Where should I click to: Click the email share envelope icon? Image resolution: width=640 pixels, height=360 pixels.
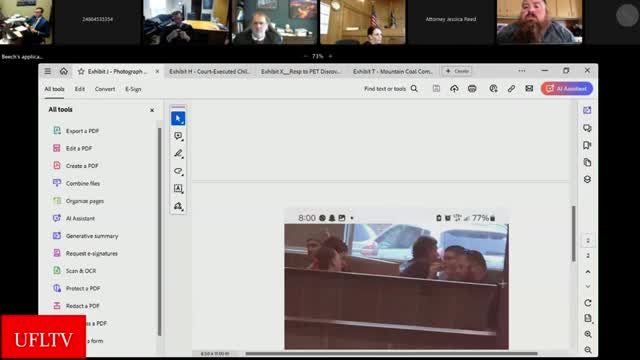pyautogui.click(x=529, y=89)
